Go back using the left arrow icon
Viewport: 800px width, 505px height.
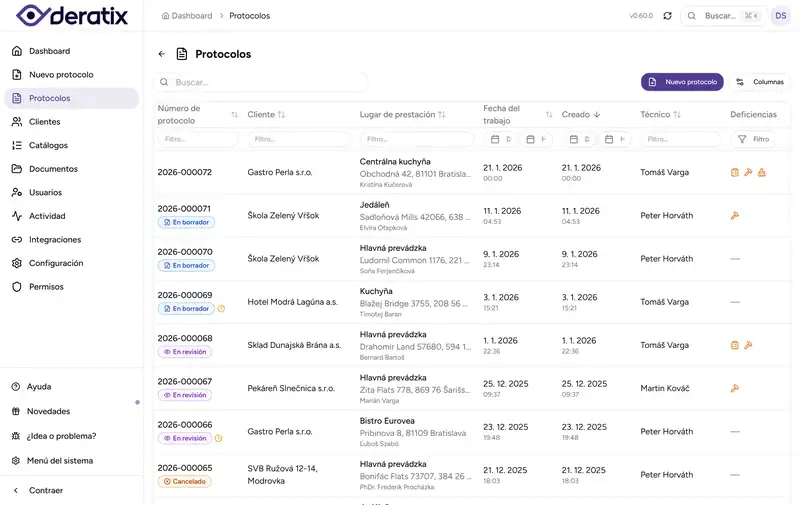[162, 54]
